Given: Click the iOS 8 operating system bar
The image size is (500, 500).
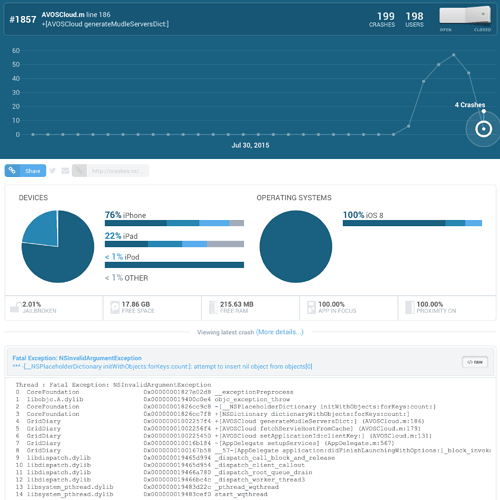Looking at the screenshot, I should [x=412, y=223].
